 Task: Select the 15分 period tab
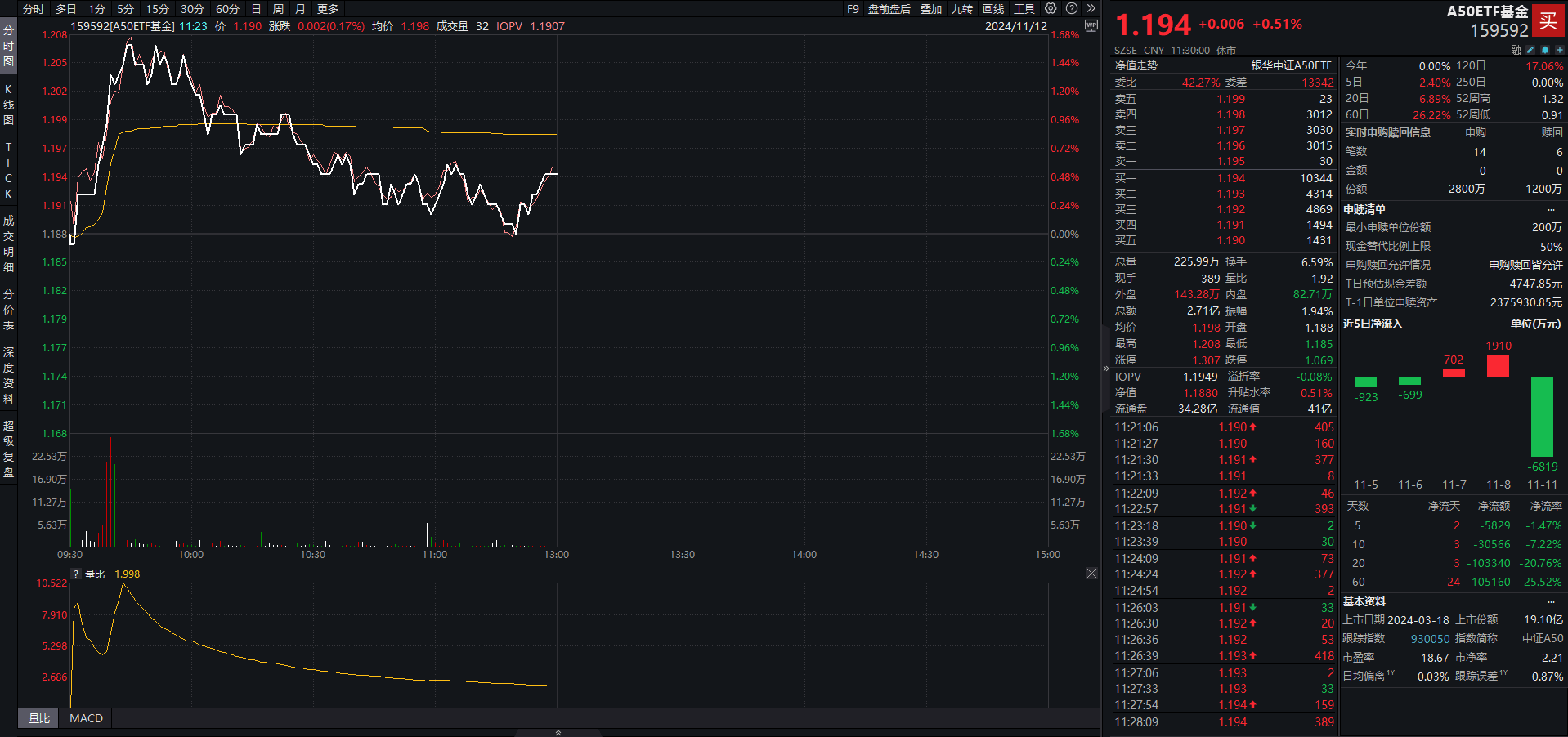[x=157, y=9]
